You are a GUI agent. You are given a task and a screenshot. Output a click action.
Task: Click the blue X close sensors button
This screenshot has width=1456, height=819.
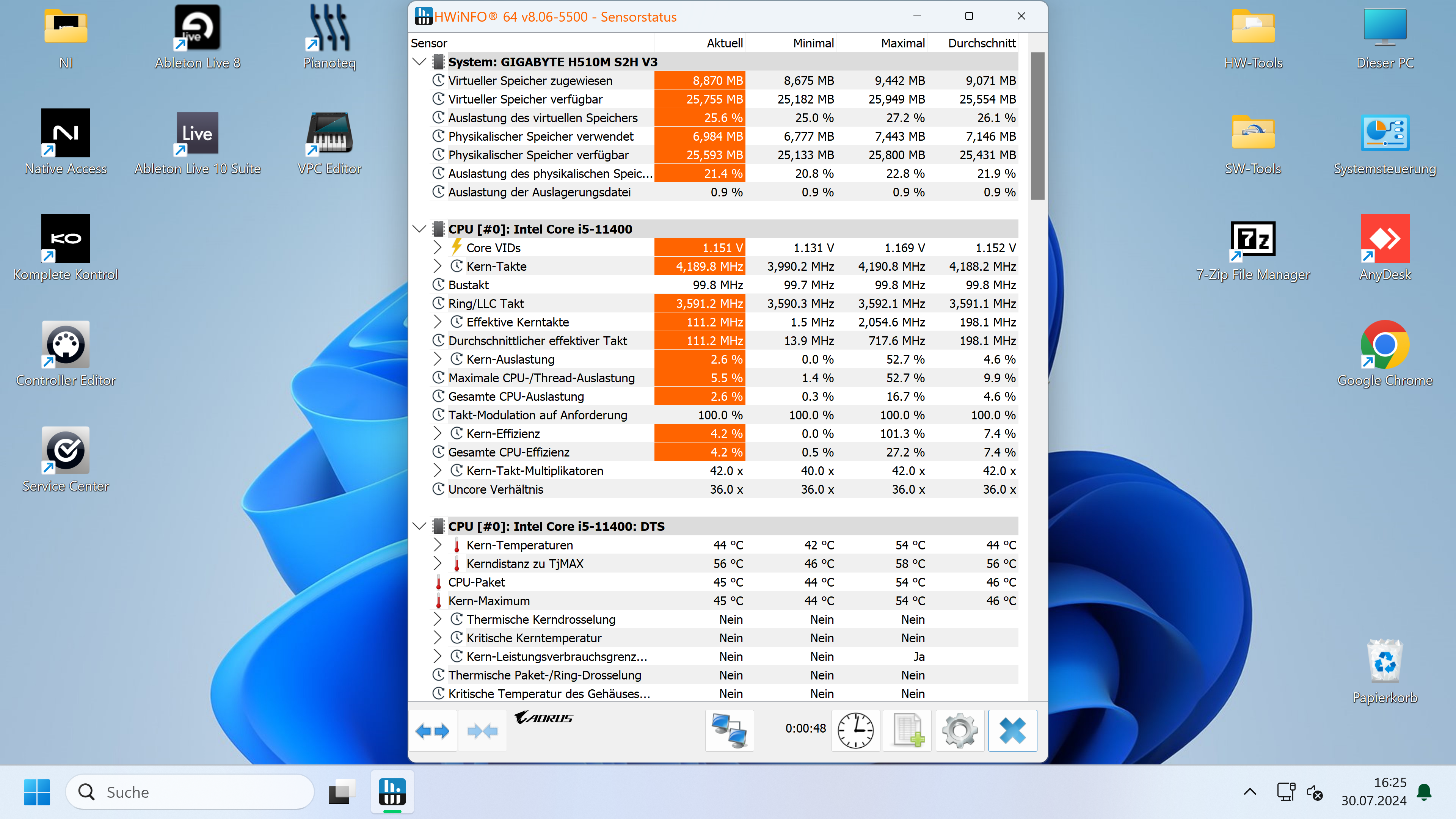click(1012, 731)
